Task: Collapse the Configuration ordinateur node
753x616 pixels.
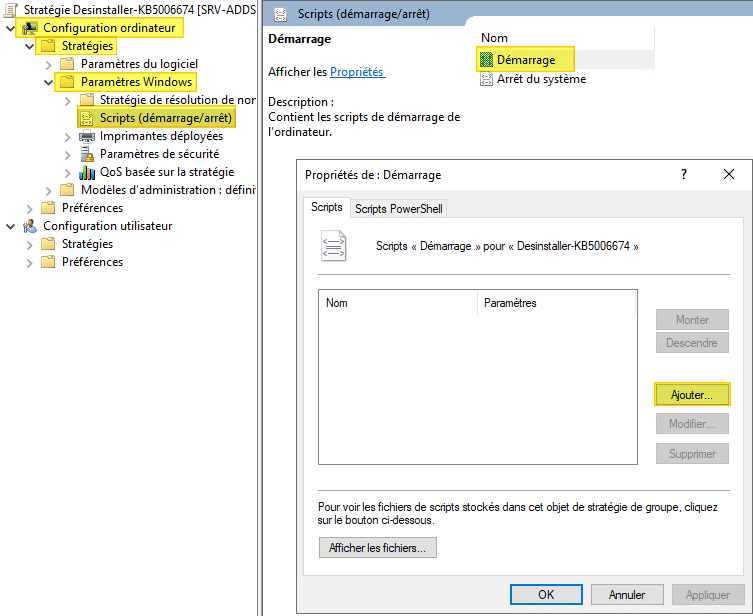Action: [x=11, y=28]
